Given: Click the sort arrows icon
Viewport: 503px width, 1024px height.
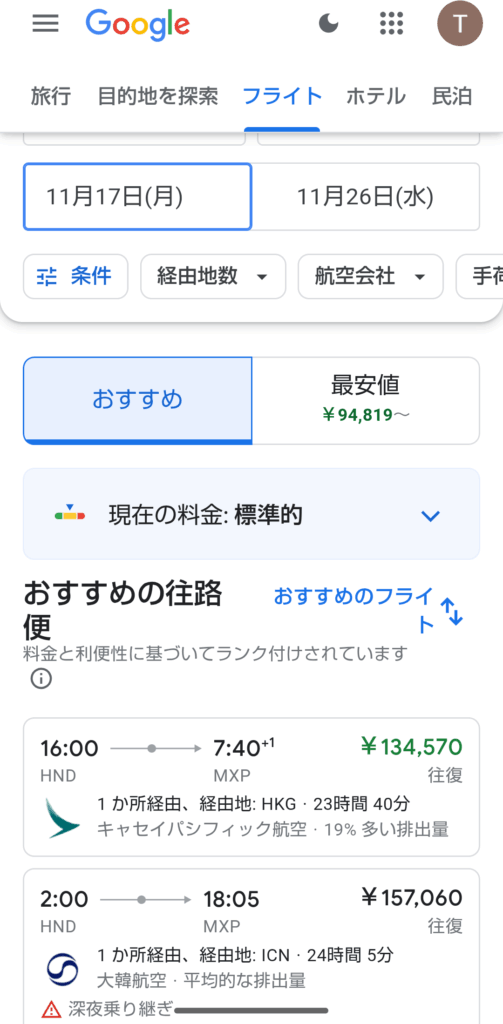Looking at the screenshot, I should click(451, 611).
